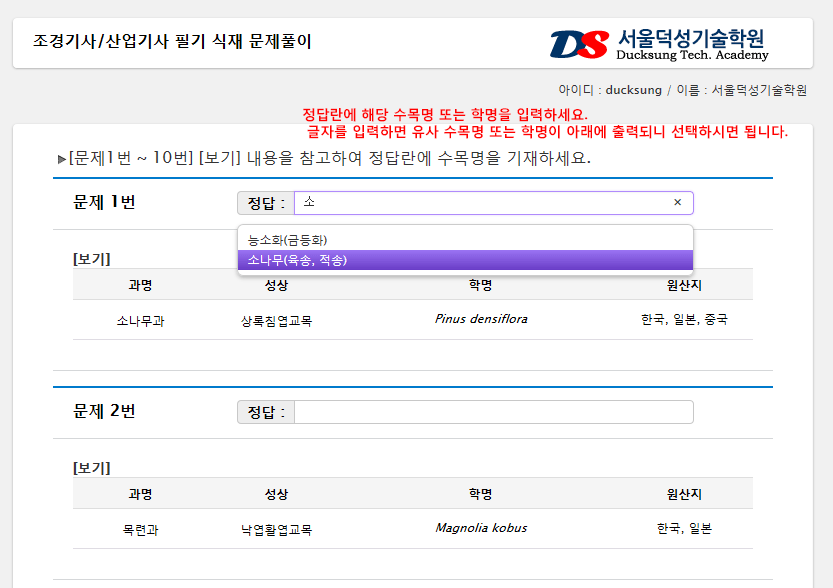Clear the 문제 1번 answer with the X icon
Image resolution: width=833 pixels, height=588 pixels.
pos(677,202)
